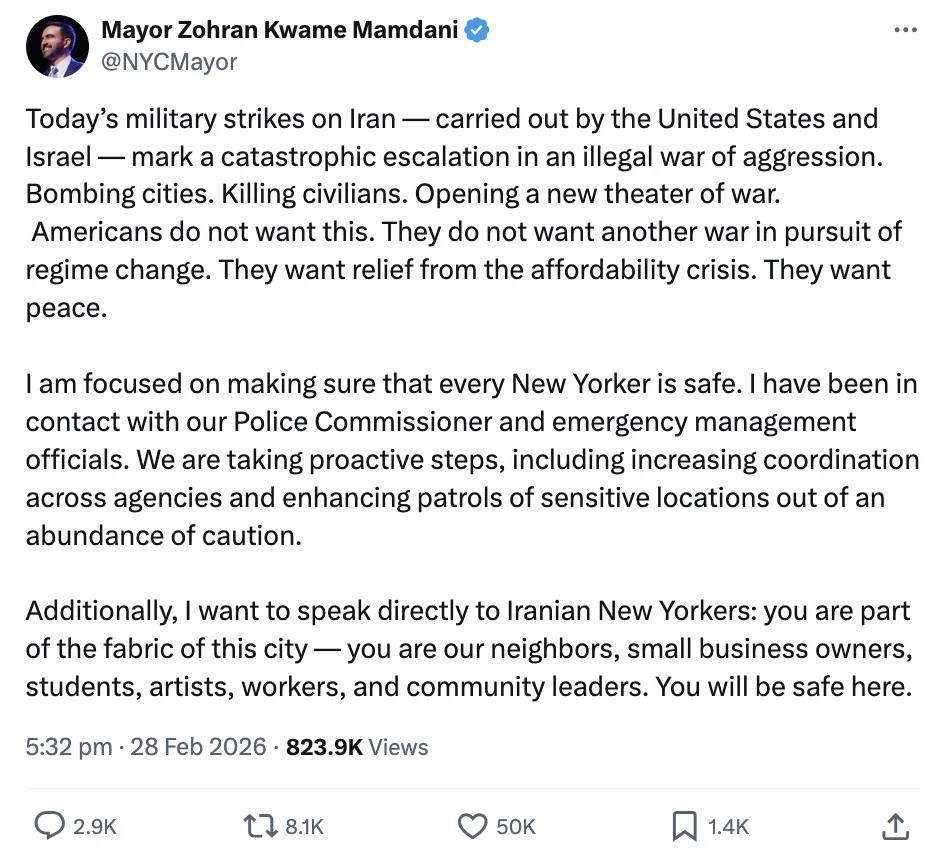Click the 8.1K repost count

(304, 826)
